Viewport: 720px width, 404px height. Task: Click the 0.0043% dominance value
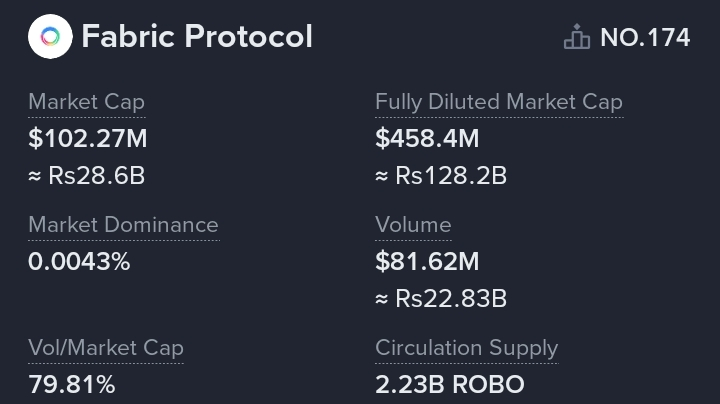(79, 262)
